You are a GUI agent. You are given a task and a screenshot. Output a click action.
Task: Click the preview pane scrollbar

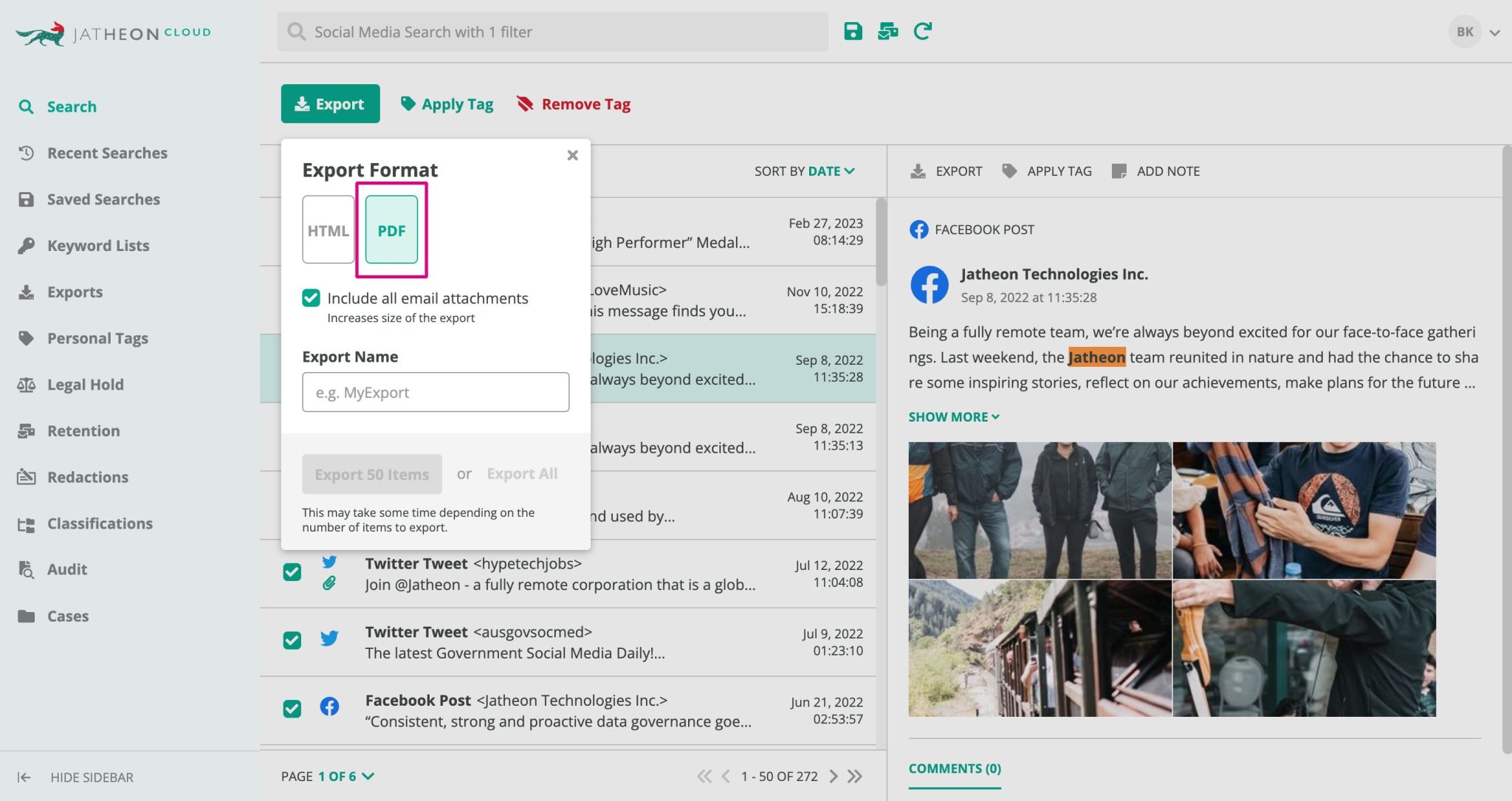1507,449
